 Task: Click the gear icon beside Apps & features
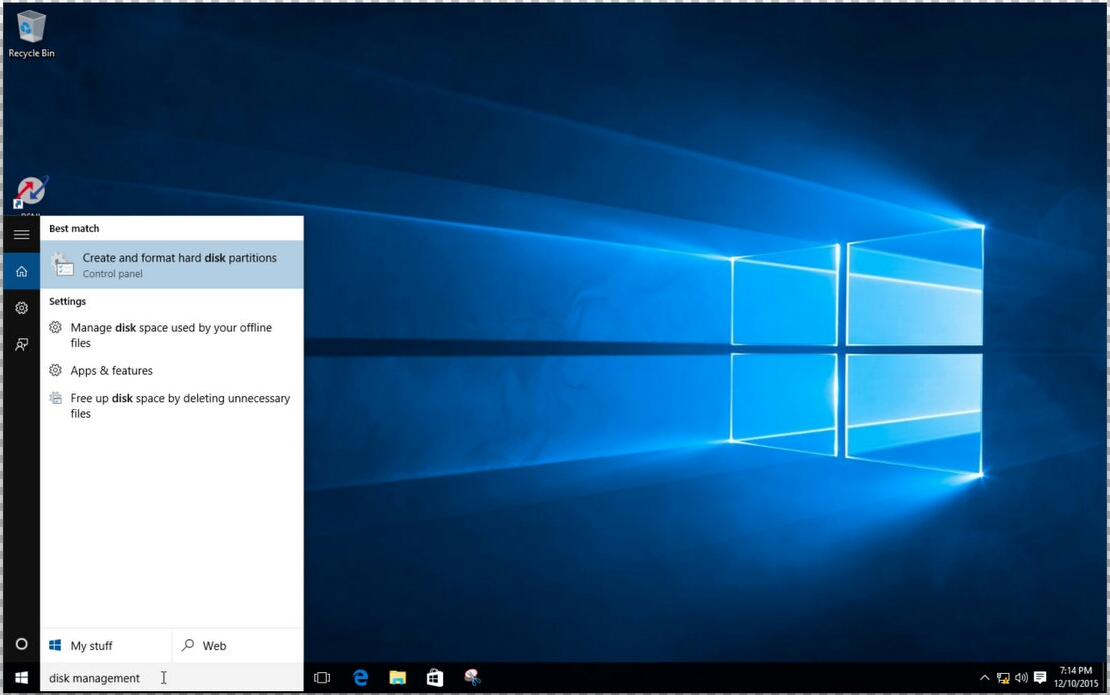coord(55,369)
